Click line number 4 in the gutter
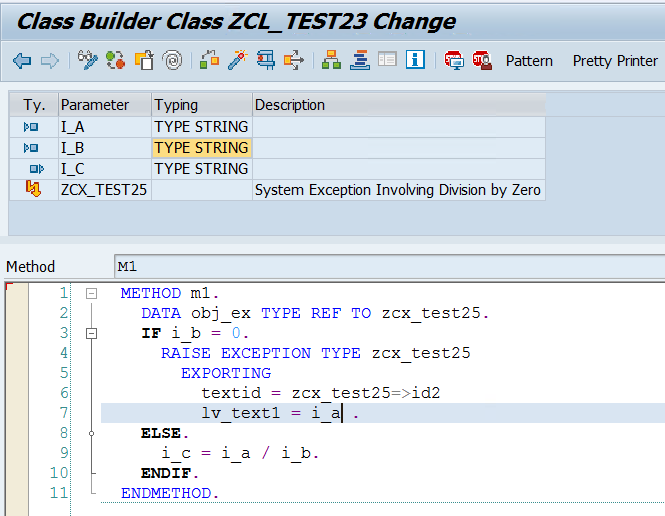Viewport: 665px width, 516px height. pos(64,353)
